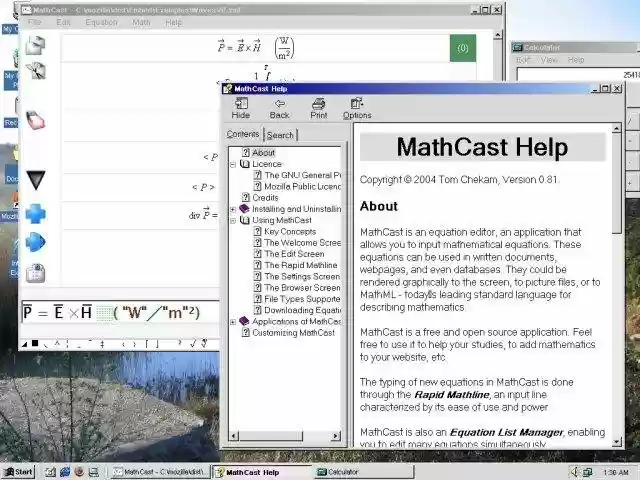Switch to the Contents tab in Help
640x480 pixels.
(x=243, y=134)
